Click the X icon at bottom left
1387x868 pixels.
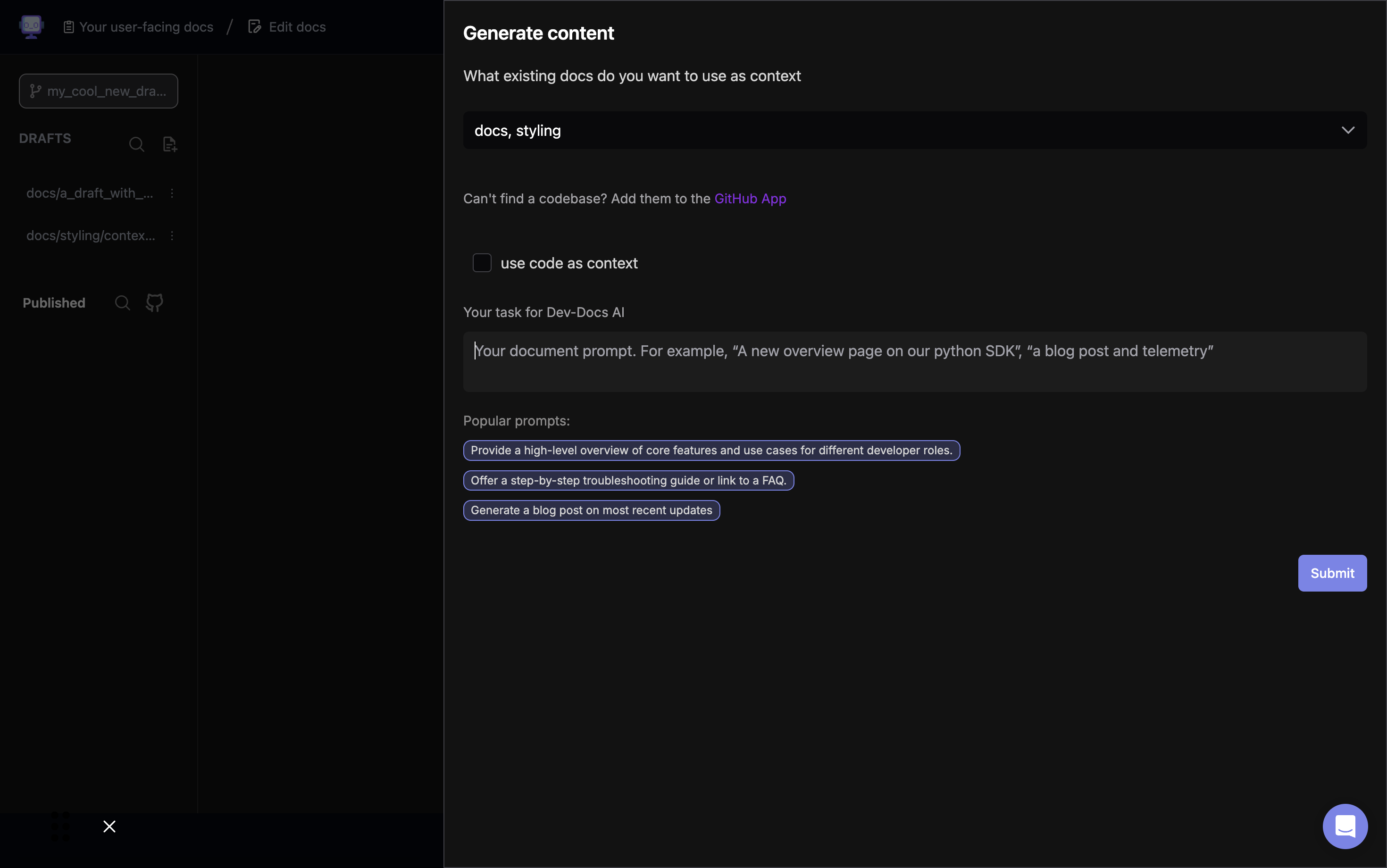(109, 826)
